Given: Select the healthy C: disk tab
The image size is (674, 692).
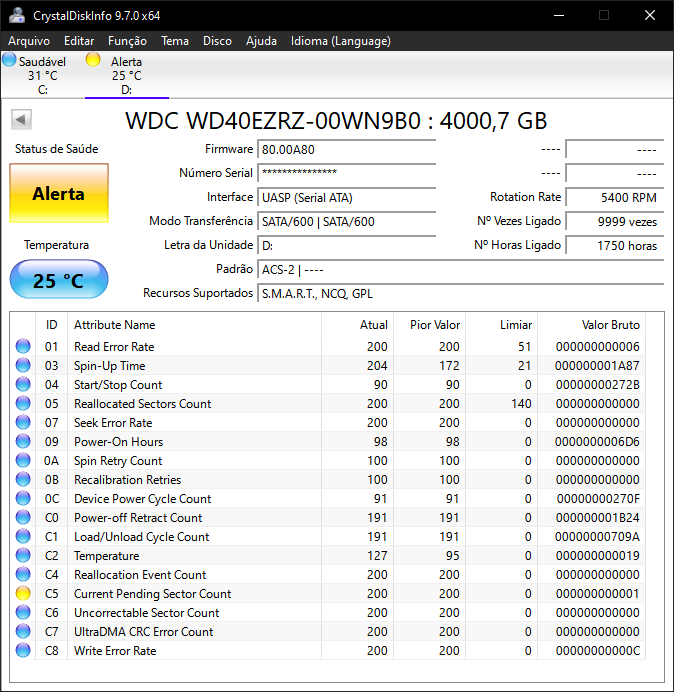Looking at the screenshot, I should point(42,75).
